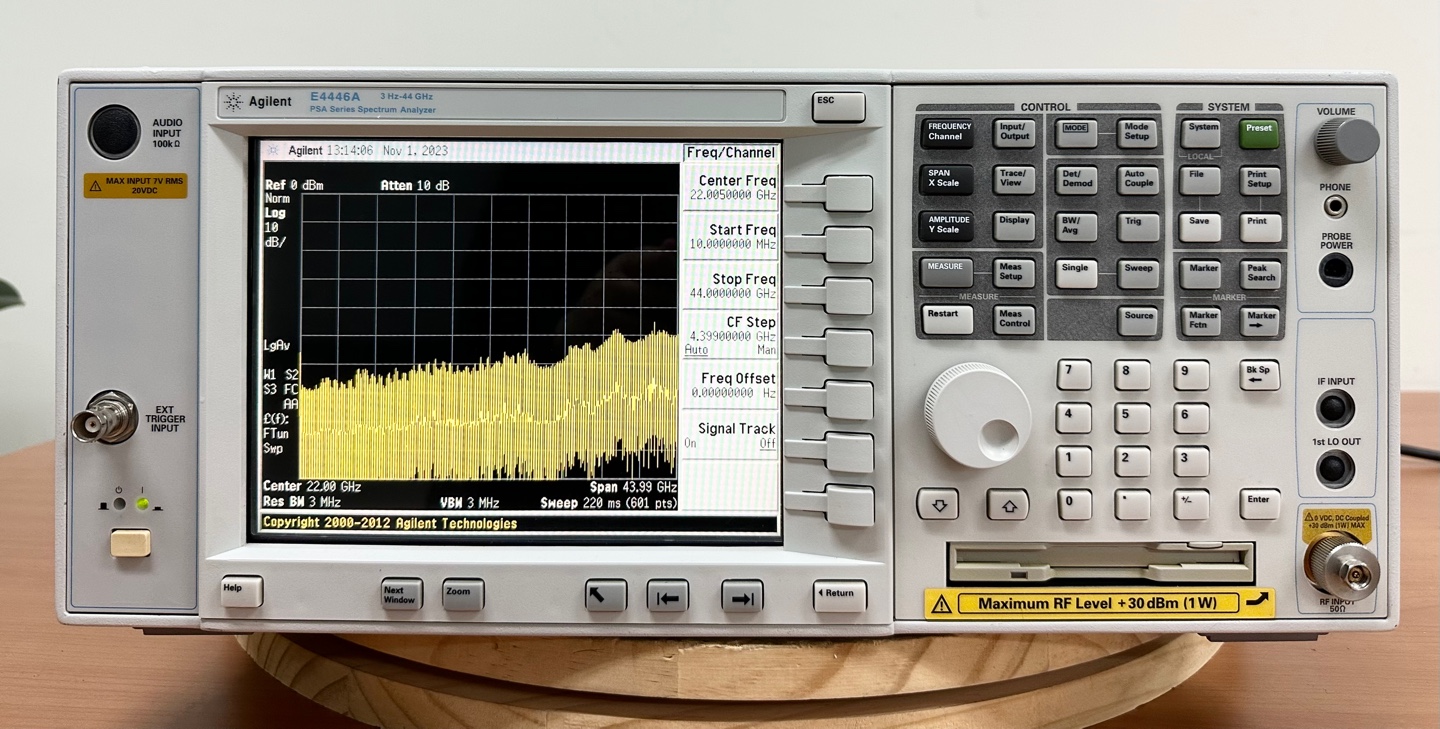Push the Trig key

click(1138, 226)
